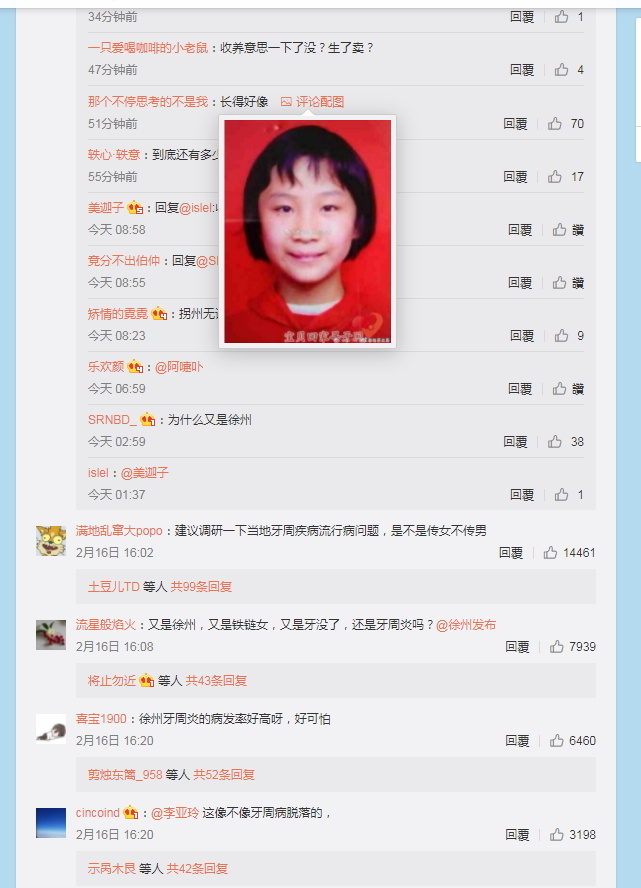Reply to SRNBD_'s comment about 徐州
This screenshot has width=641, height=888.
(515, 442)
